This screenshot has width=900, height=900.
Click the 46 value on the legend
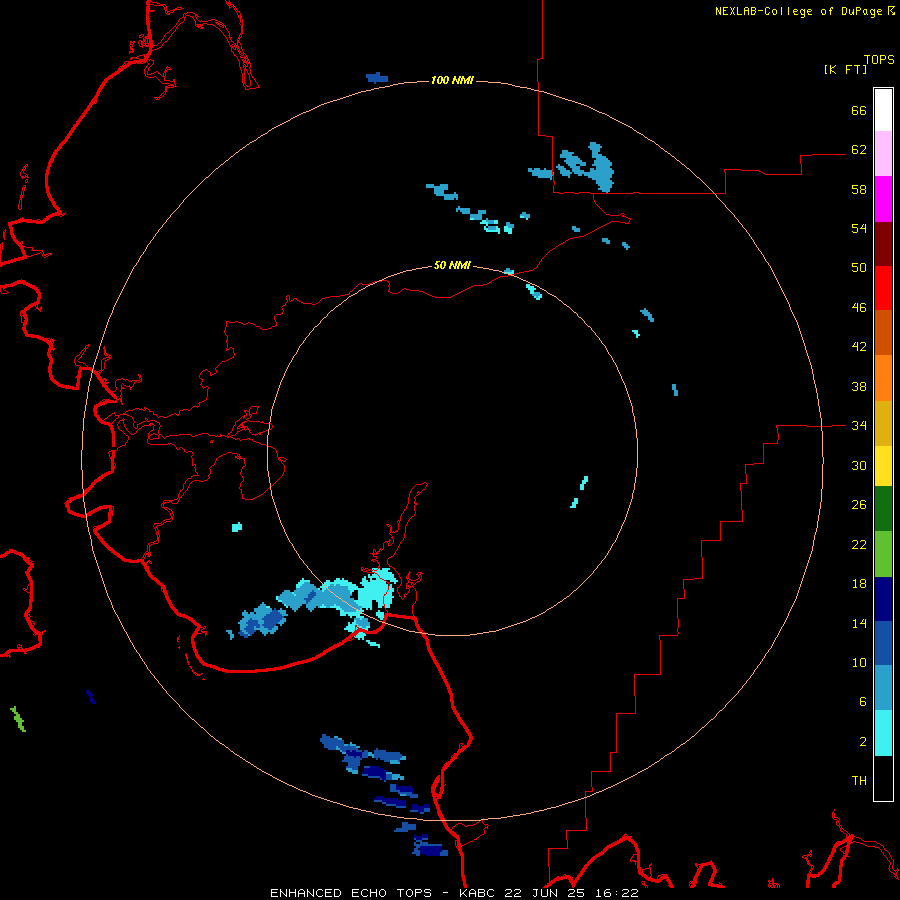click(x=859, y=308)
